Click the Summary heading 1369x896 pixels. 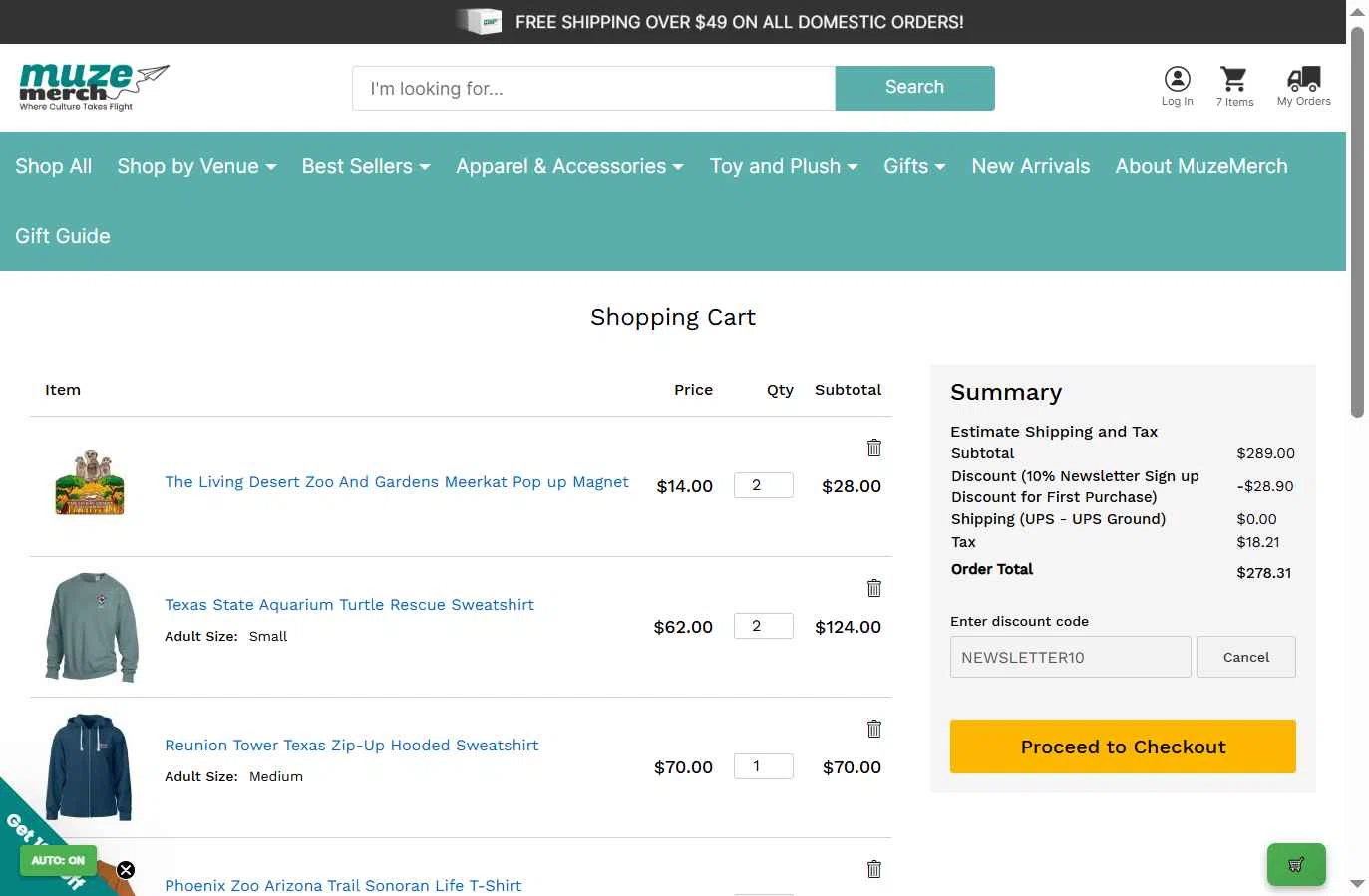pyautogui.click(x=1006, y=392)
